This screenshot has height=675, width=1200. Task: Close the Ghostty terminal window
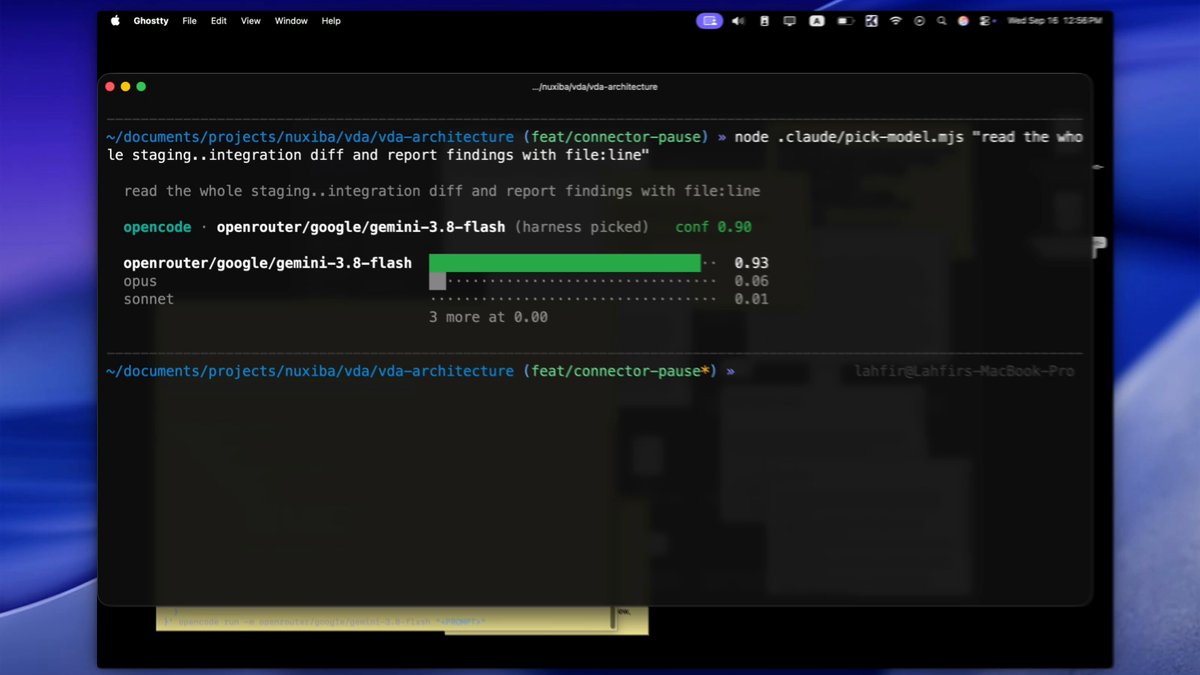pos(110,87)
